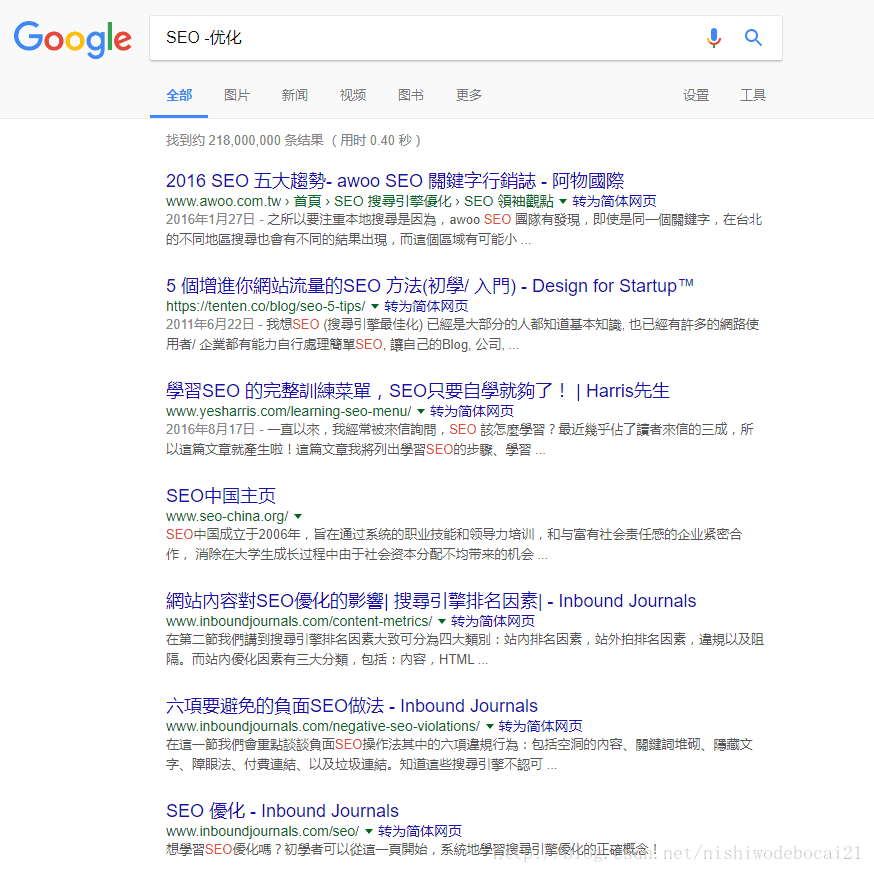
Task: Click the blue magnifier search icon
Action: [753, 38]
